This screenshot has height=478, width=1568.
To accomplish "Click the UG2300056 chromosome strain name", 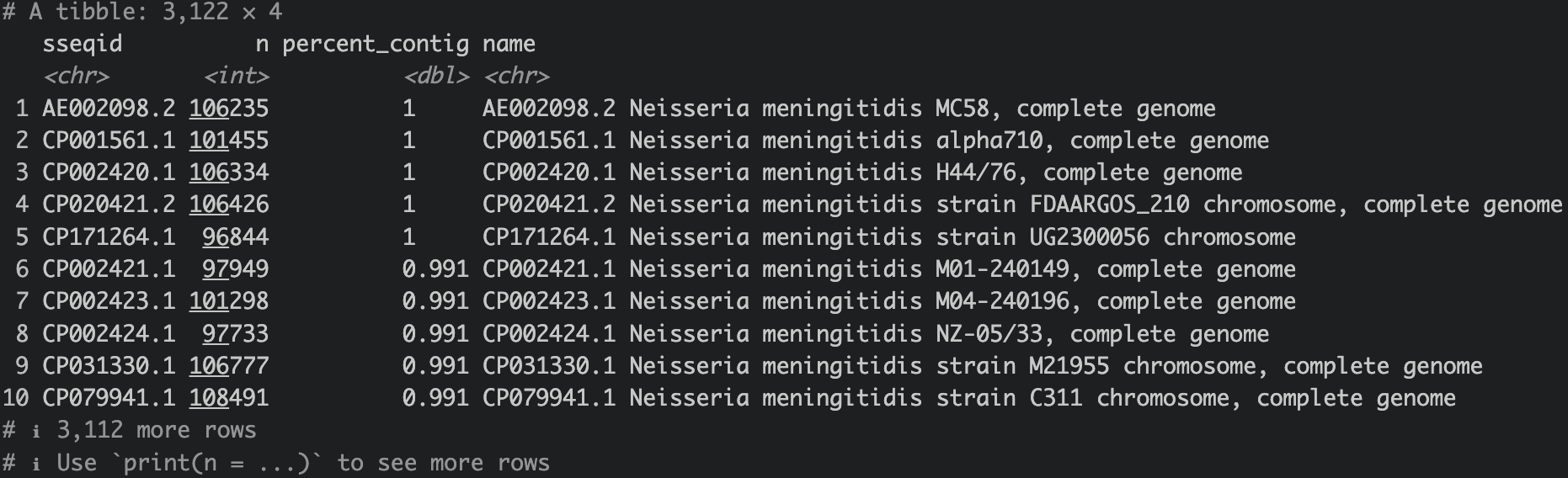I will pos(888,237).
